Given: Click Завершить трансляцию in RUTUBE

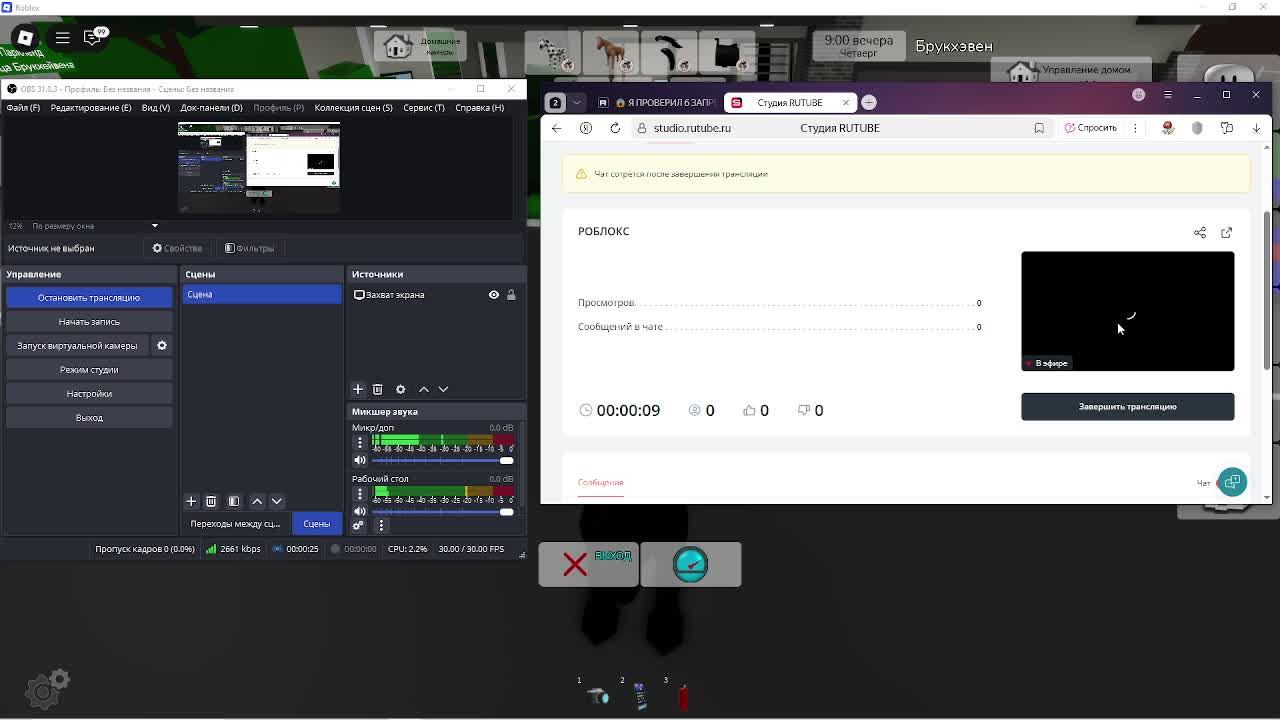Looking at the screenshot, I should pyautogui.click(x=1127, y=407).
